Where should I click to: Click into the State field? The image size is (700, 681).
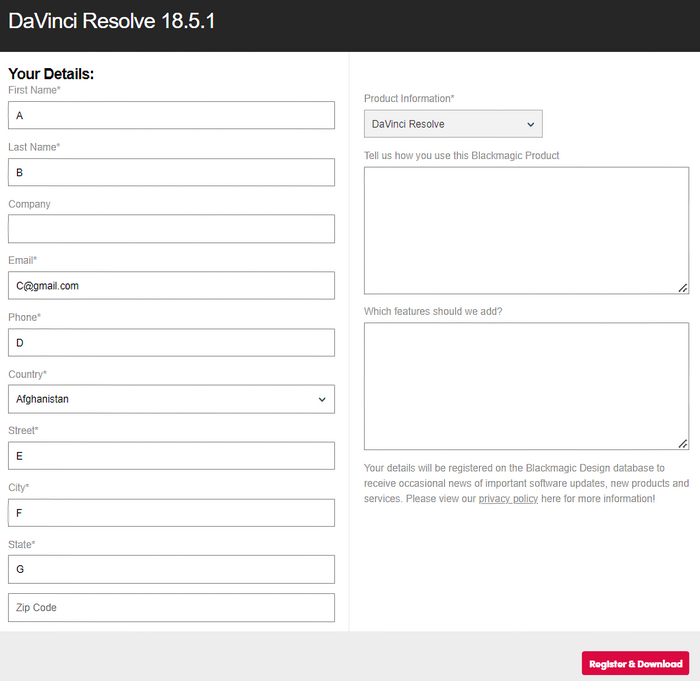[171, 570]
